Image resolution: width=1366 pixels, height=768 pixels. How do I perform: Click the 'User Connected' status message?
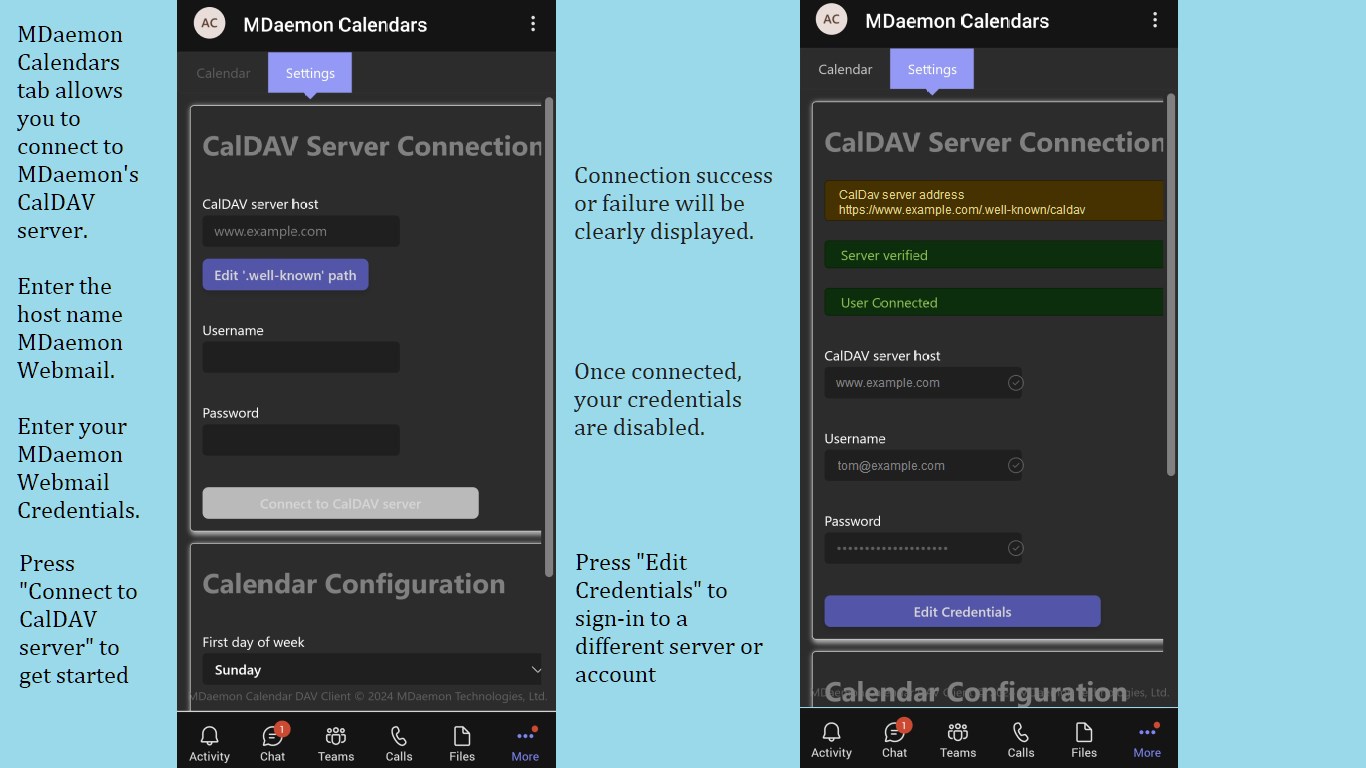994,302
